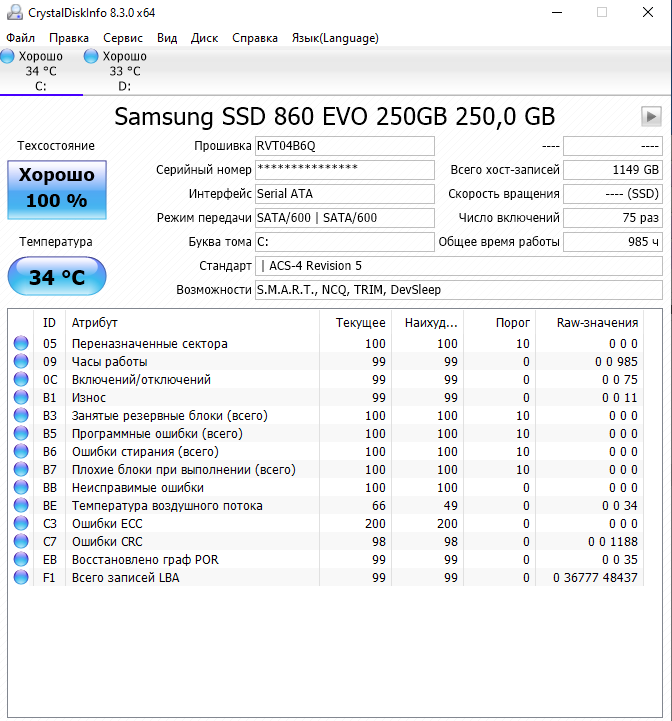Image resolution: width=672 pixels, height=721 pixels.
Task: Open the Справка menu
Action: (255, 38)
